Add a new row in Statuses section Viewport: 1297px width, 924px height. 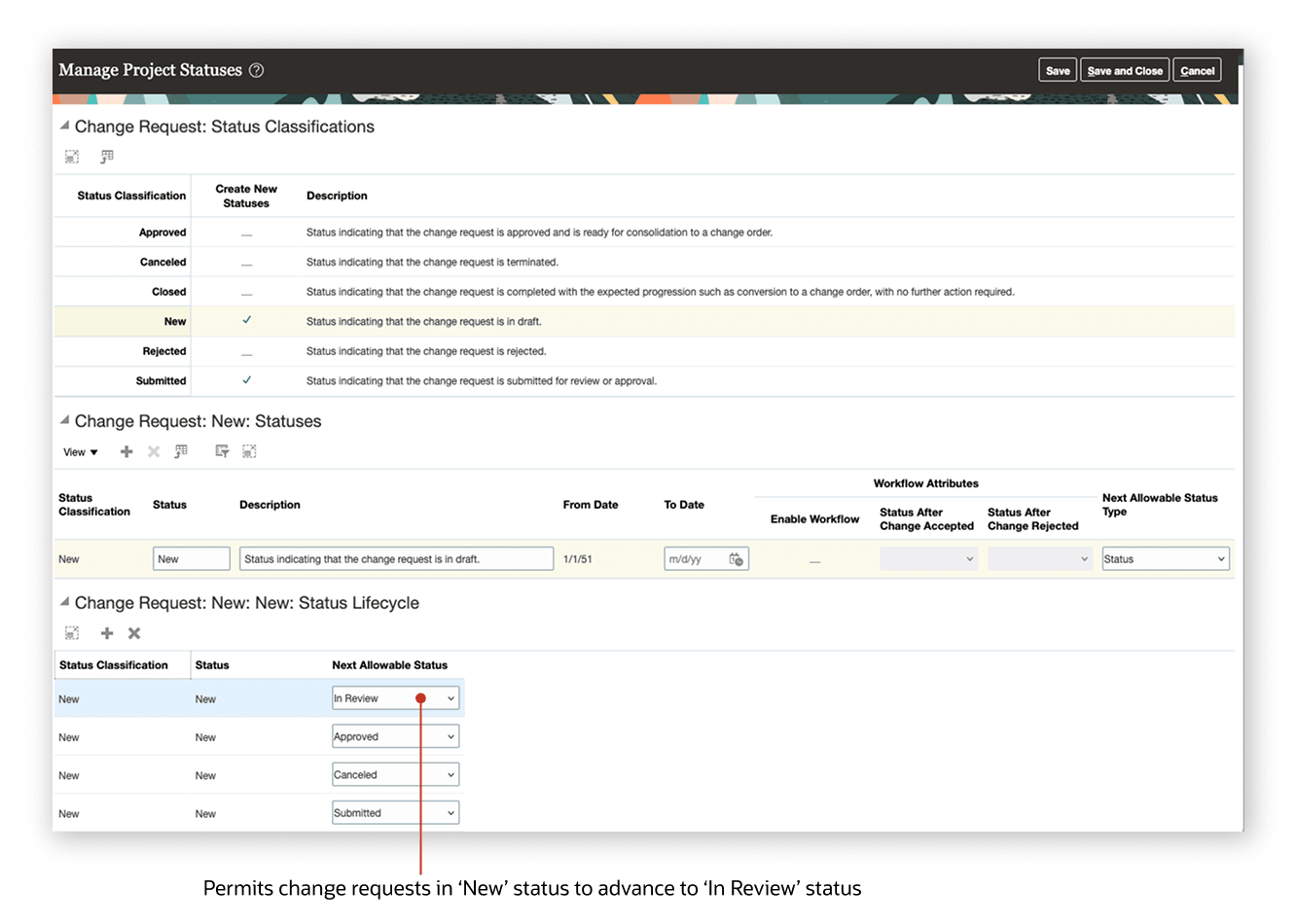pyautogui.click(x=126, y=451)
